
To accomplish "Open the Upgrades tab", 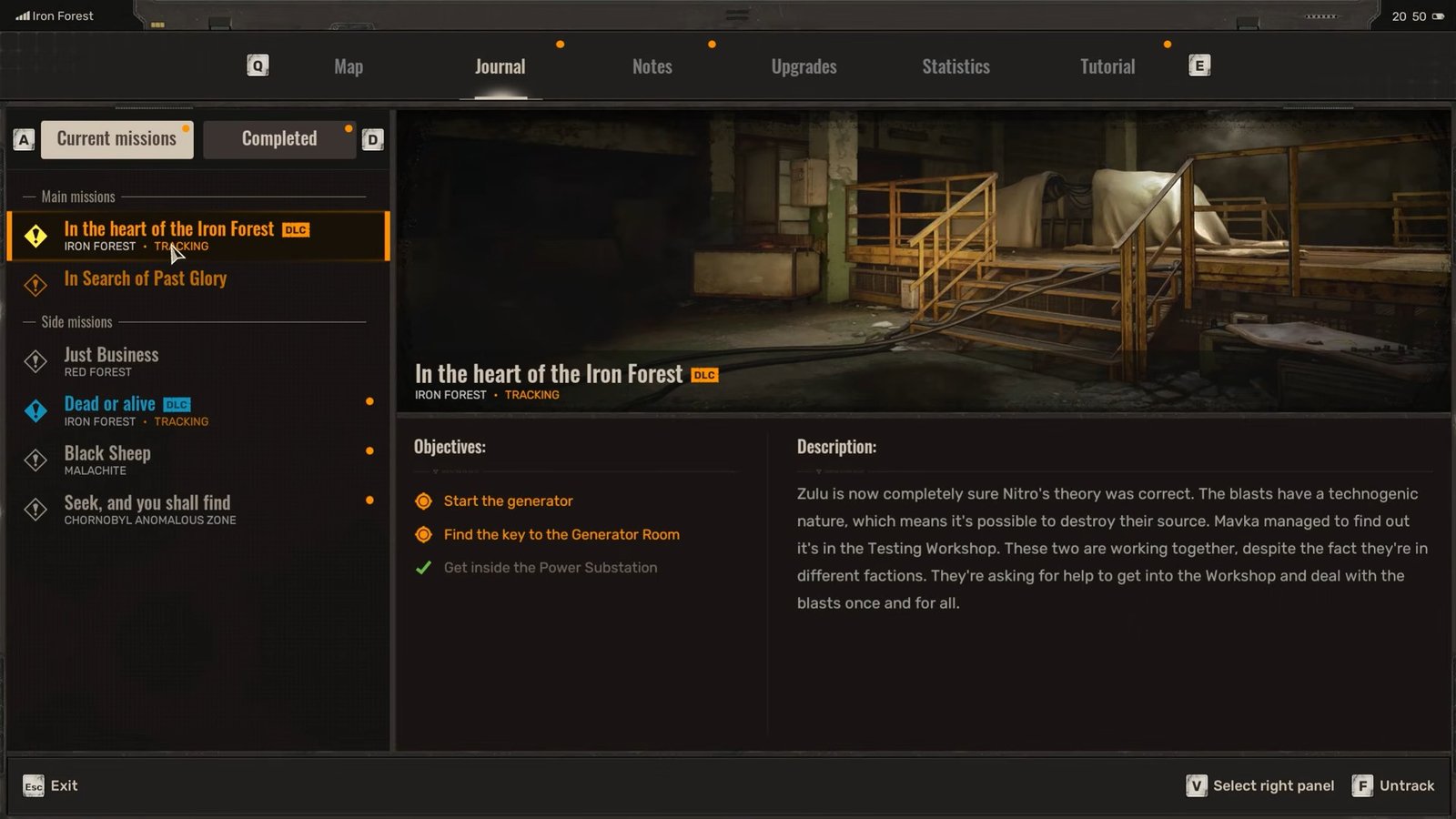I will [x=804, y=66].
